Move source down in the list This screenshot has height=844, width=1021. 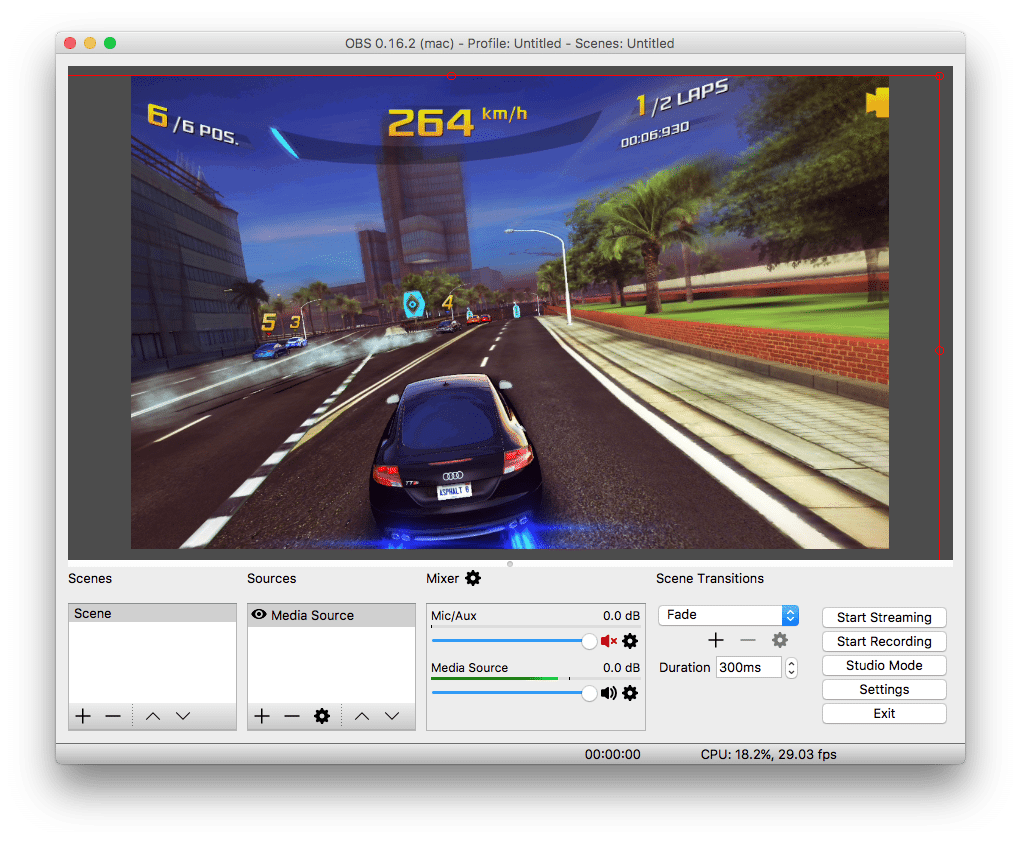pyautogui.click(x=392, y=716)
